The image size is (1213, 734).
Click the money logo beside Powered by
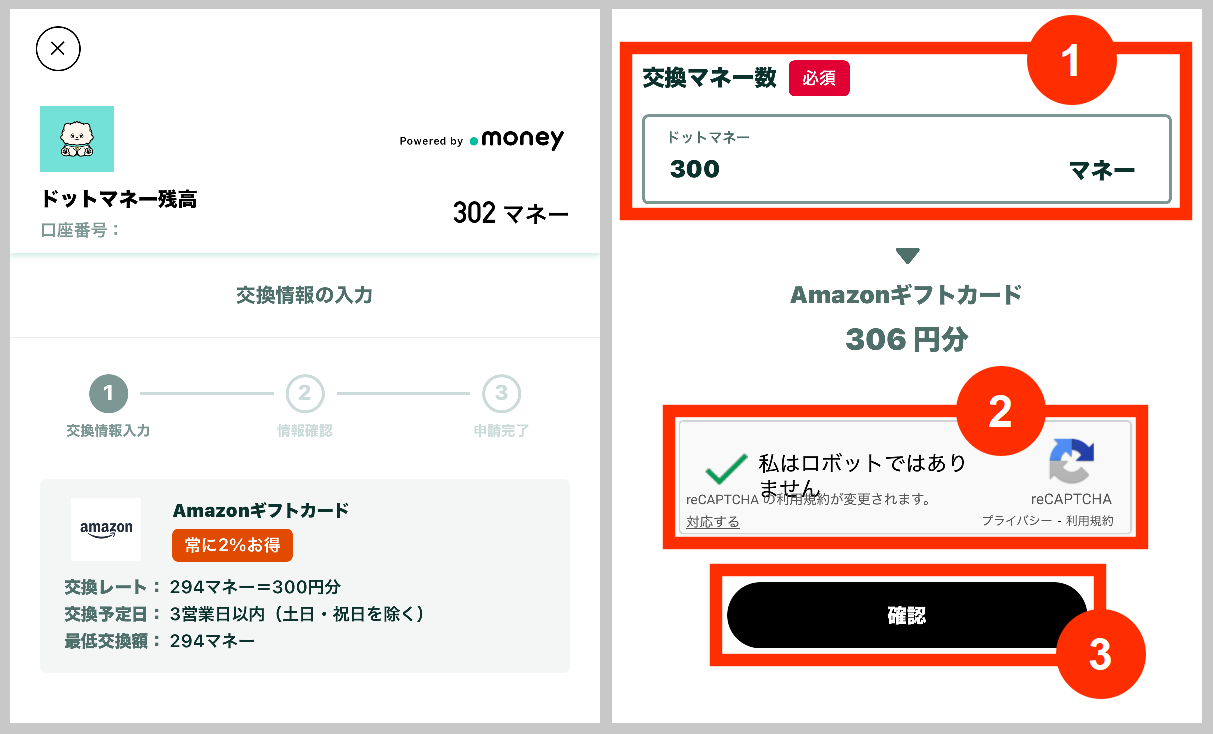pyautogui.click(x=518, y=140)
